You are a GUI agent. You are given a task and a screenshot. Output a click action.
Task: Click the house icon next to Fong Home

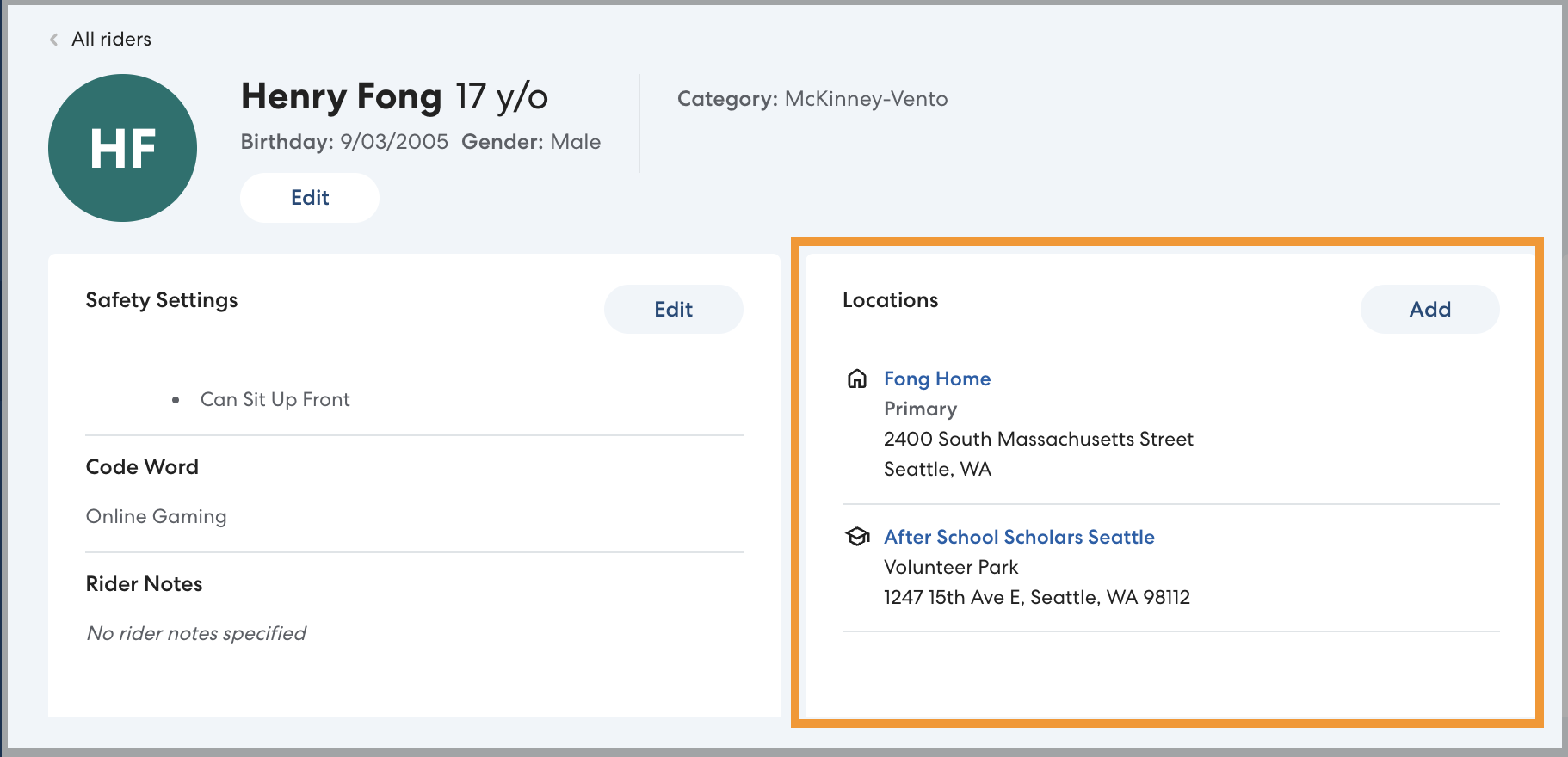(857, 378)
